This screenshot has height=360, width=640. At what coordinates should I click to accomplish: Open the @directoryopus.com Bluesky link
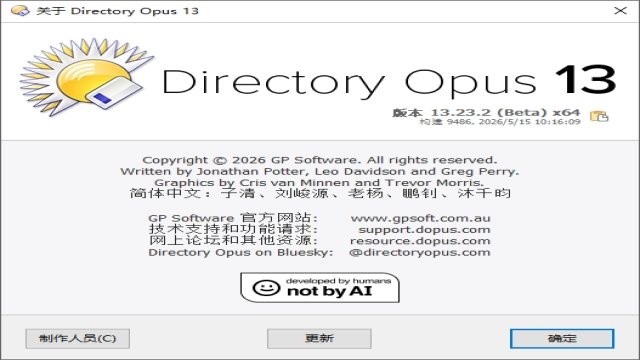coord(420,253)
